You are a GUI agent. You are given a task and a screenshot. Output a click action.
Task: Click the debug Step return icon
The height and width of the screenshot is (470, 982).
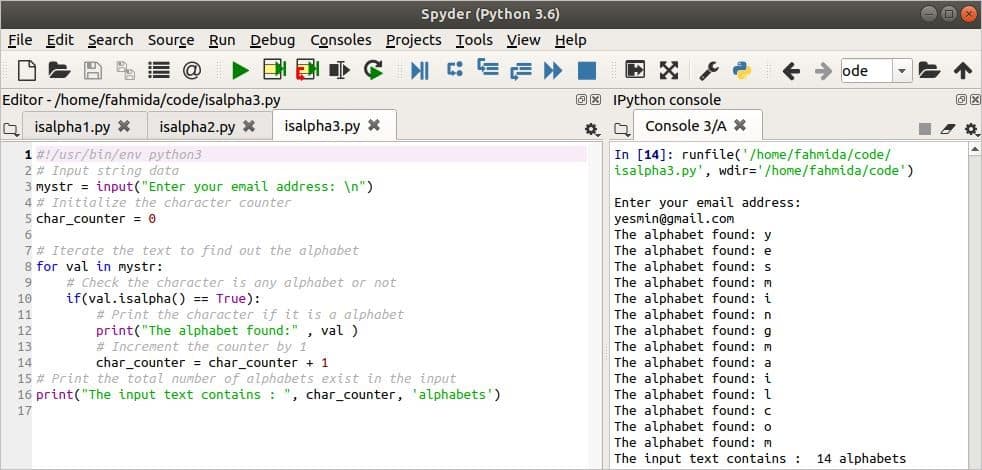click(521, 71)
